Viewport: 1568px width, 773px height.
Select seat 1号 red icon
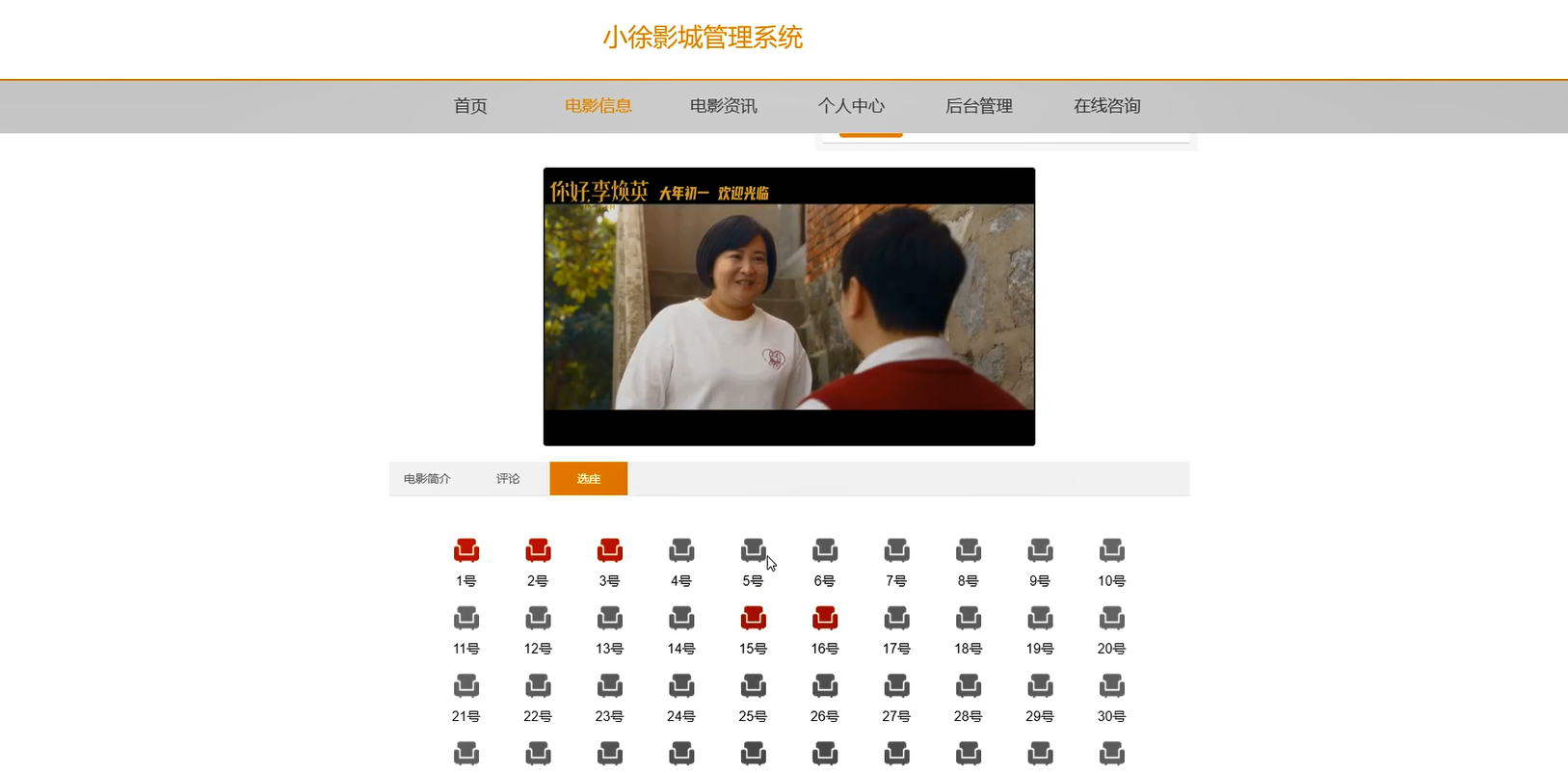(x=466, y=550)
